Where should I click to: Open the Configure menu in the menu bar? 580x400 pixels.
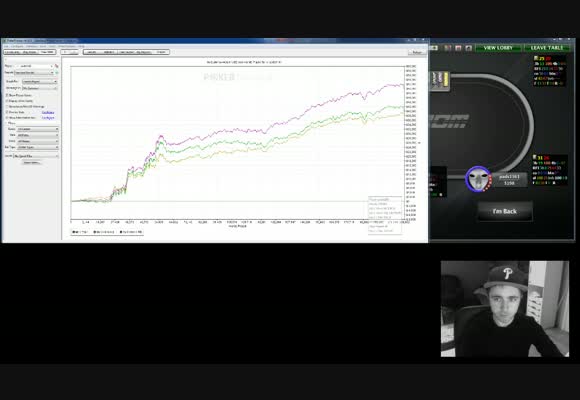click(17, 46)
